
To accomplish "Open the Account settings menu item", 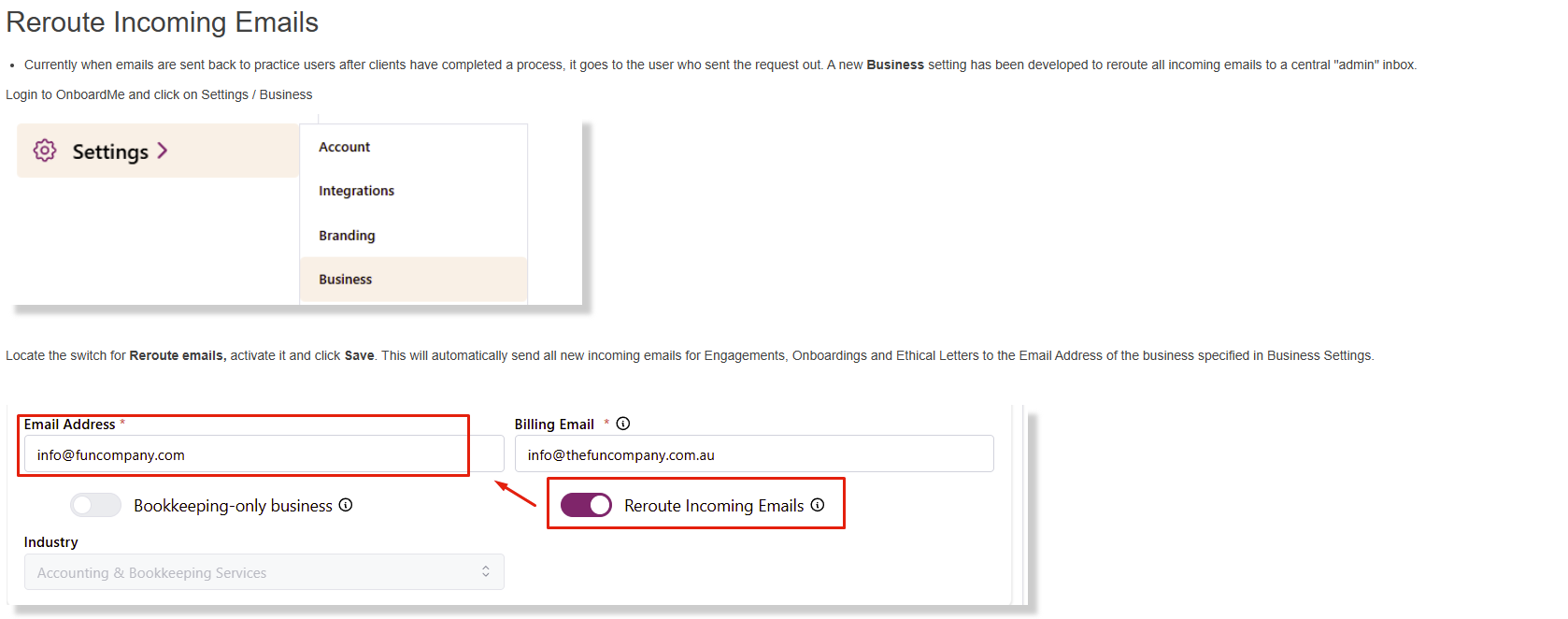I will [345, 147].
